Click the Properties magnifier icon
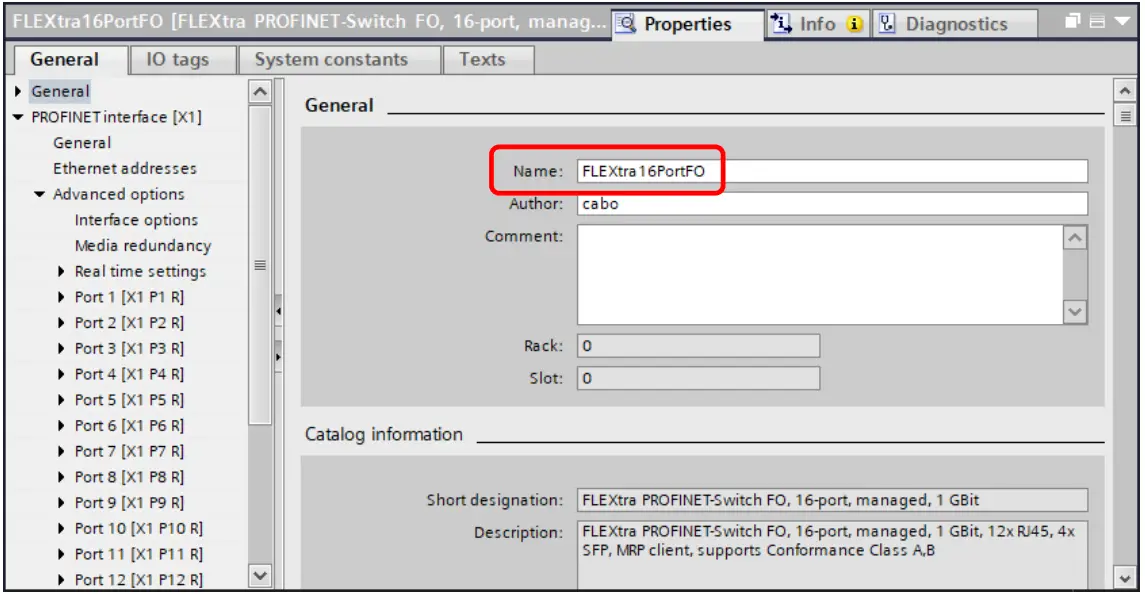 (x=627, y=24)
